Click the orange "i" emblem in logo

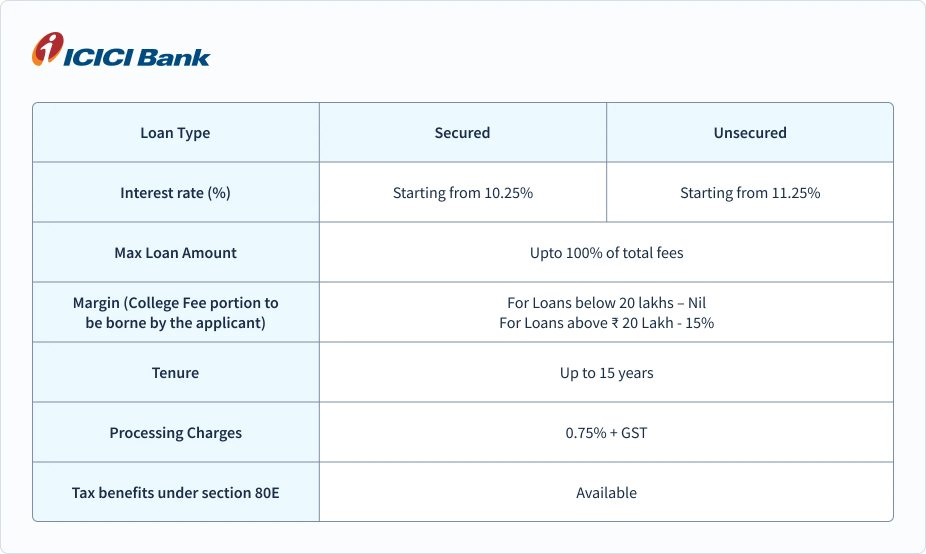pyautogui.click(x=46, y=48)
